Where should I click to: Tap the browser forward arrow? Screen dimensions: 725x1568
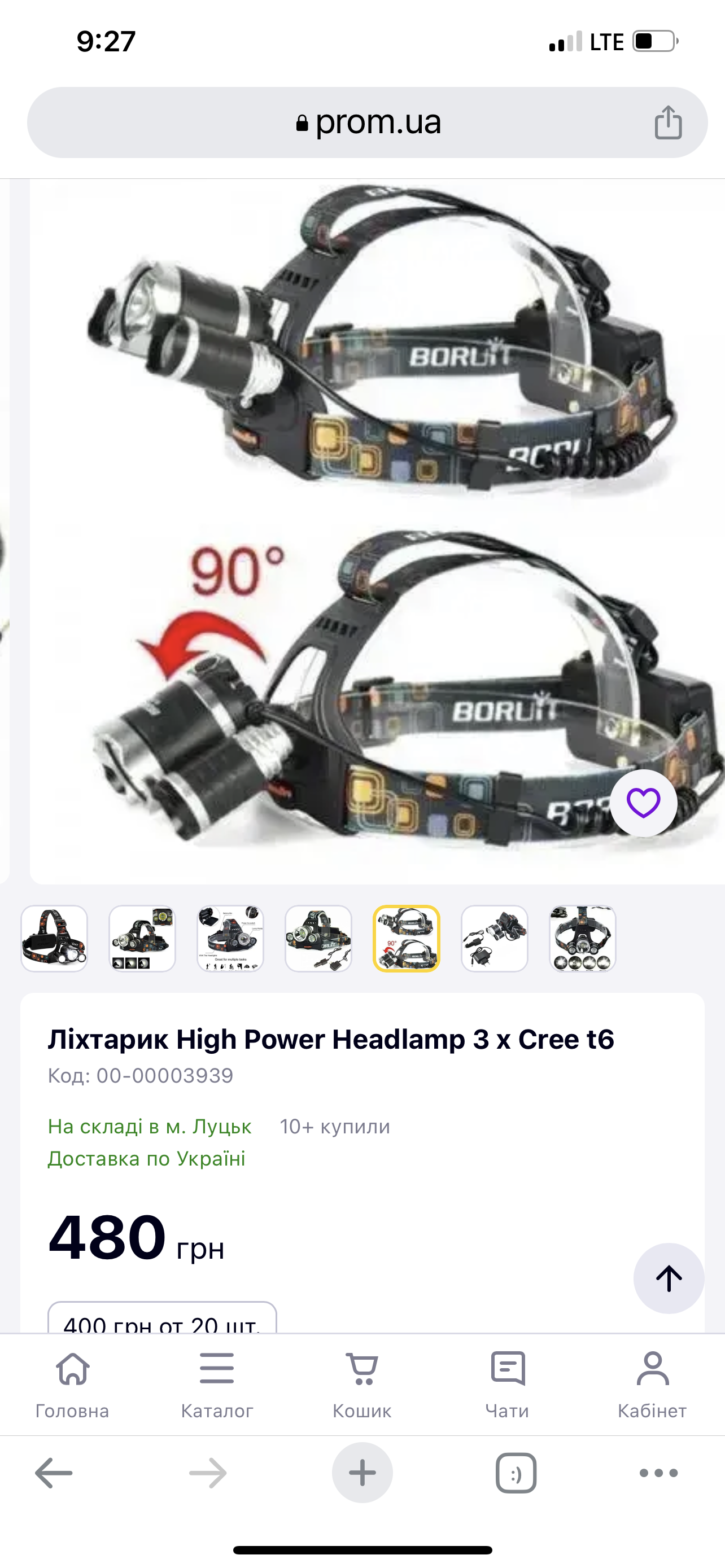[208, 1473]
